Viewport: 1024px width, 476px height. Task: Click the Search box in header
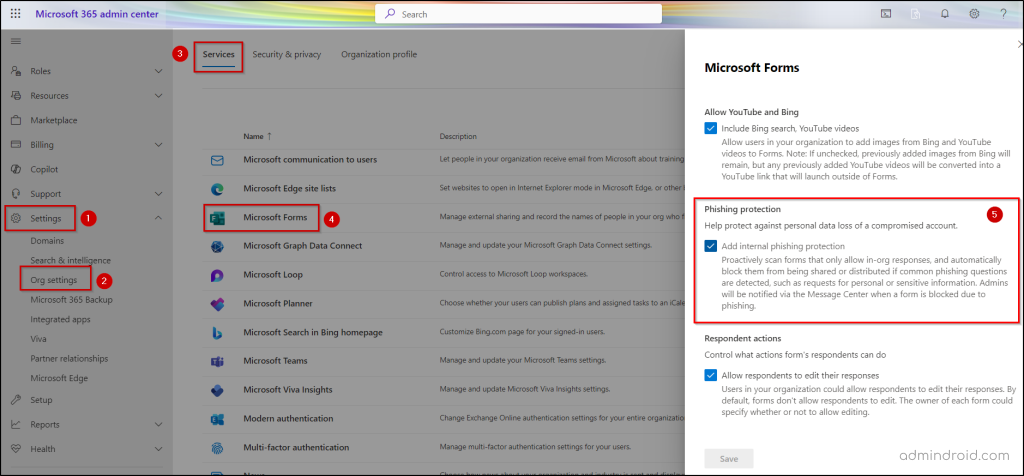518,14
